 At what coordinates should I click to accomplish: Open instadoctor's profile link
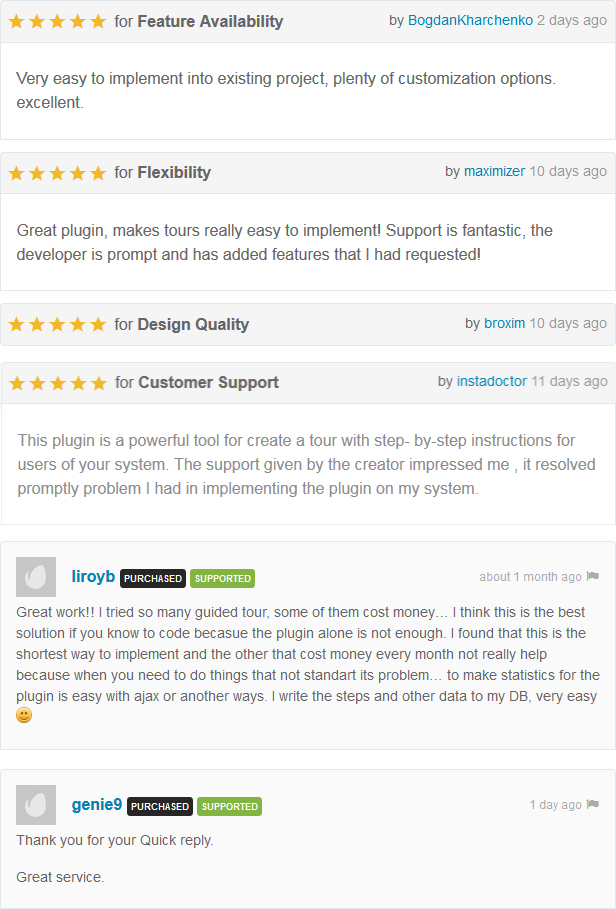click(x=491, y=381)
